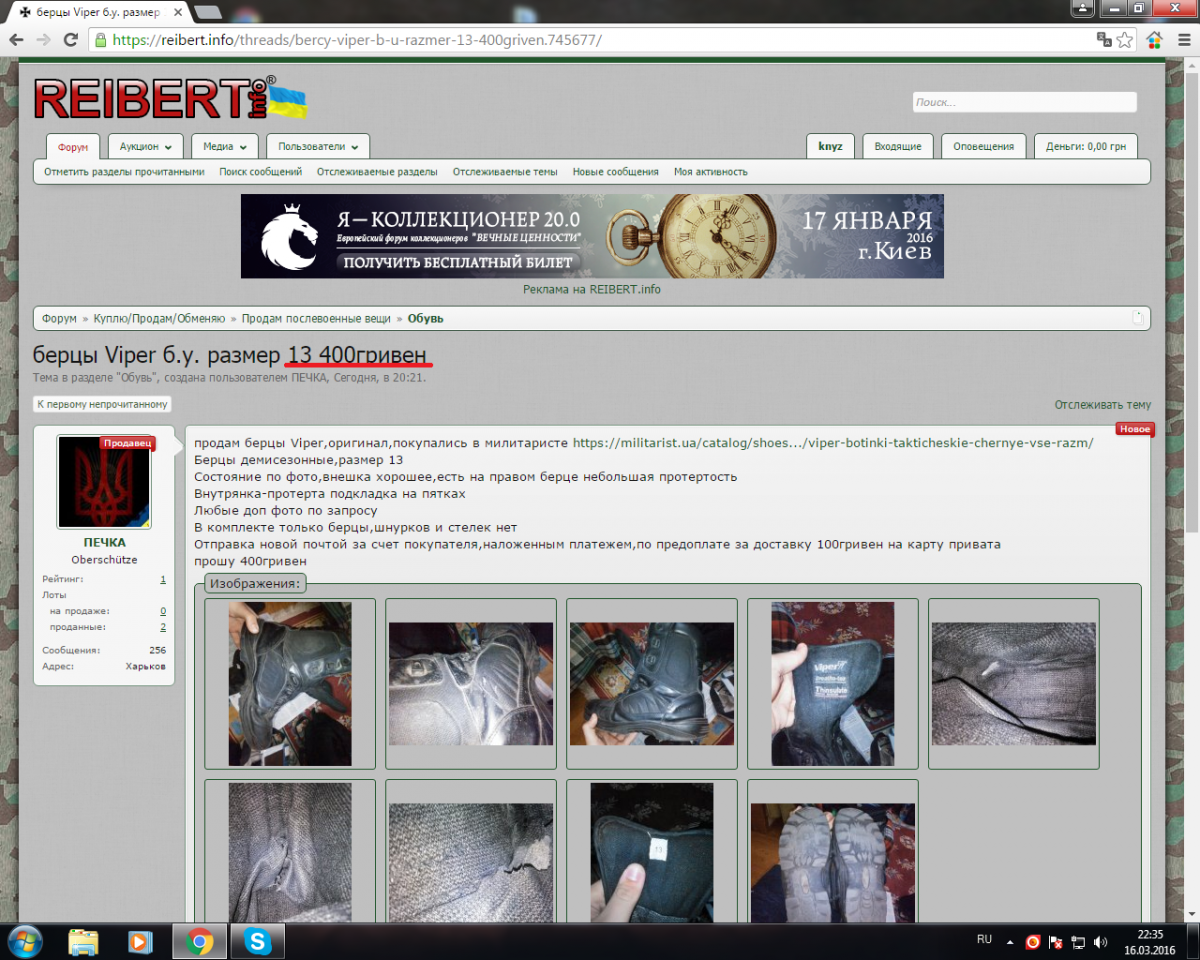Click the volume speaker tray icon
This screenshot has width=1200, height=960.
click(1101, 942)
